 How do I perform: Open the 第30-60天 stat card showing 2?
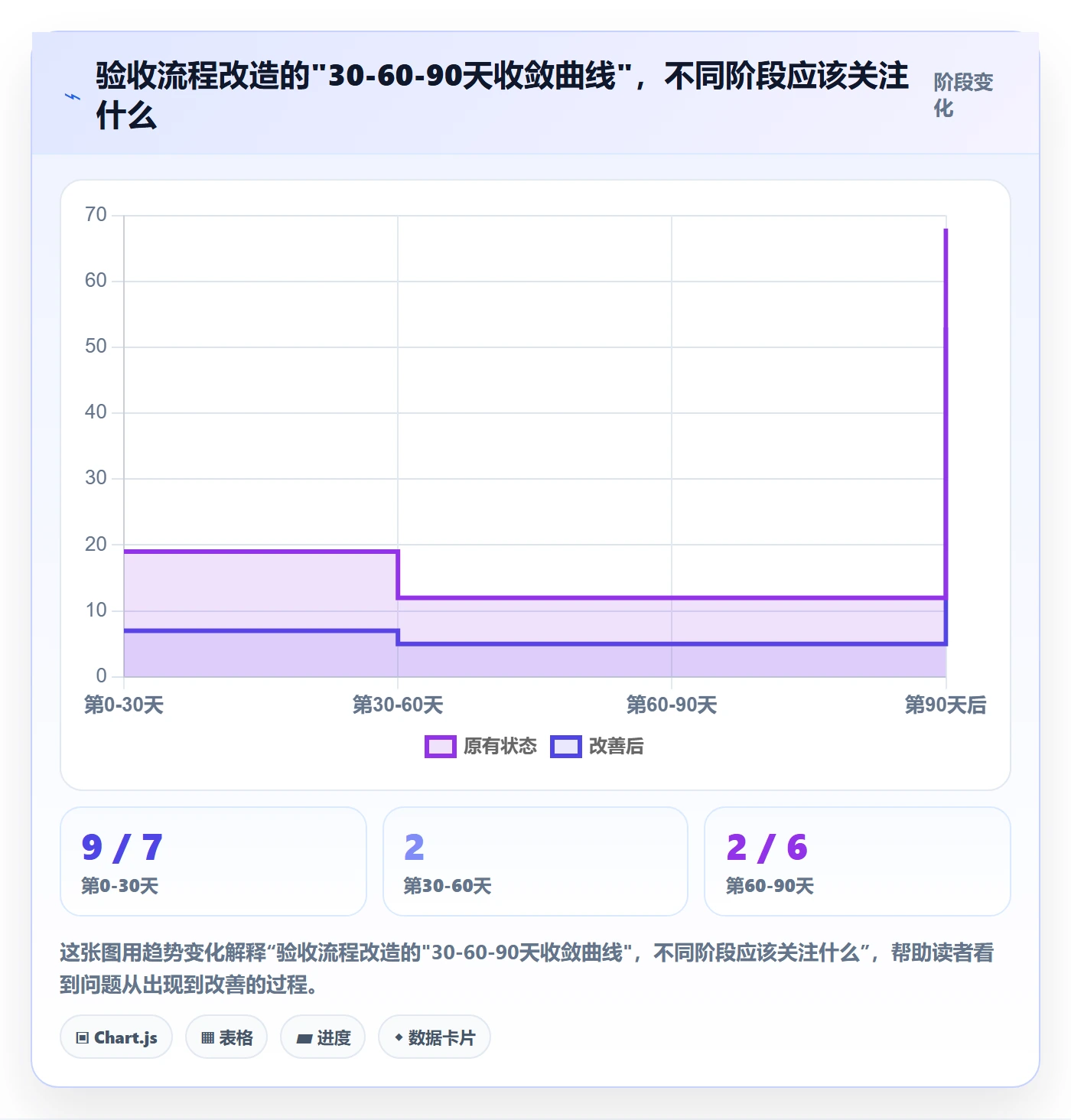pos(535,861)
